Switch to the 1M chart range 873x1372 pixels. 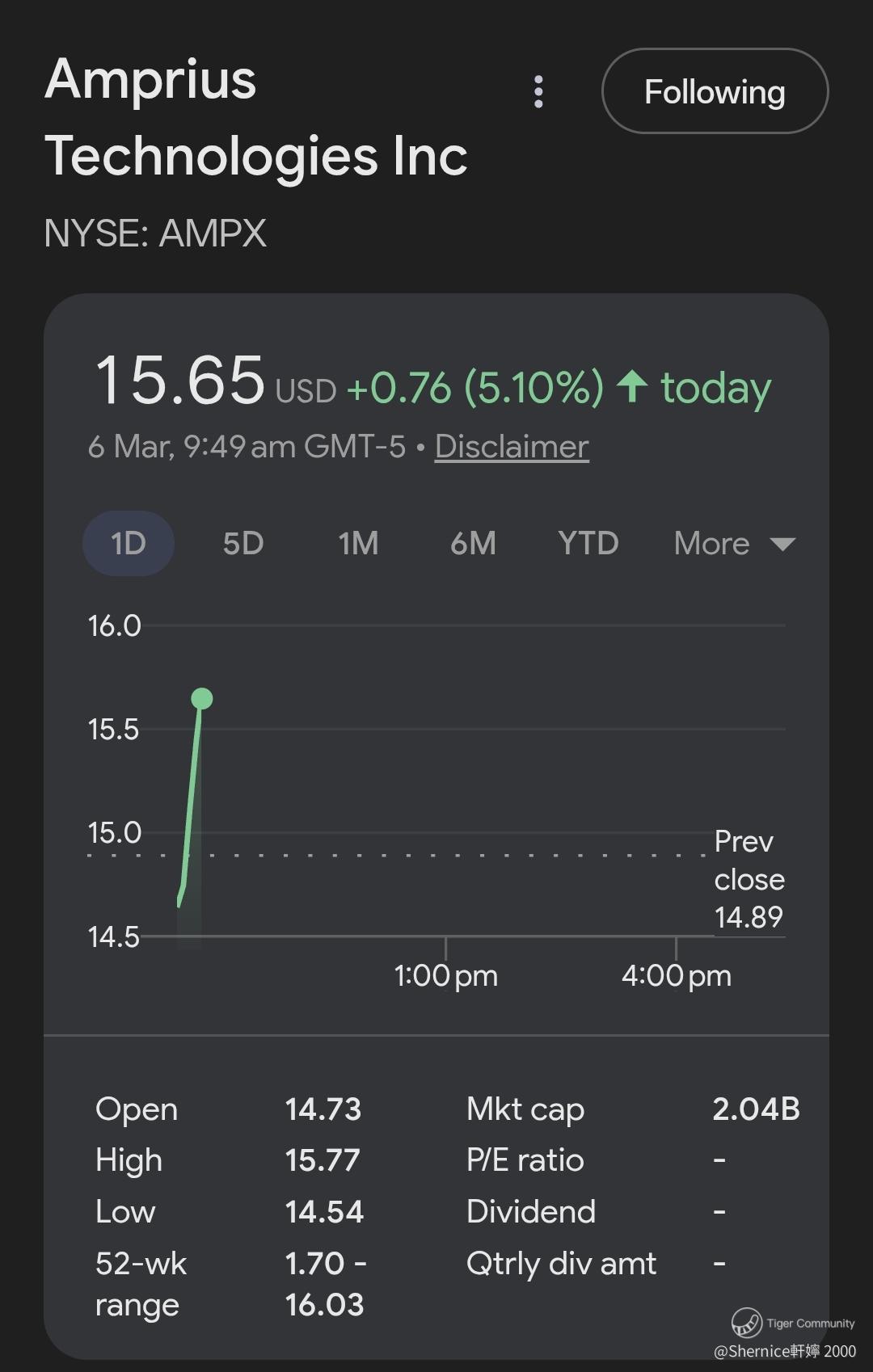tap(358, 544)
